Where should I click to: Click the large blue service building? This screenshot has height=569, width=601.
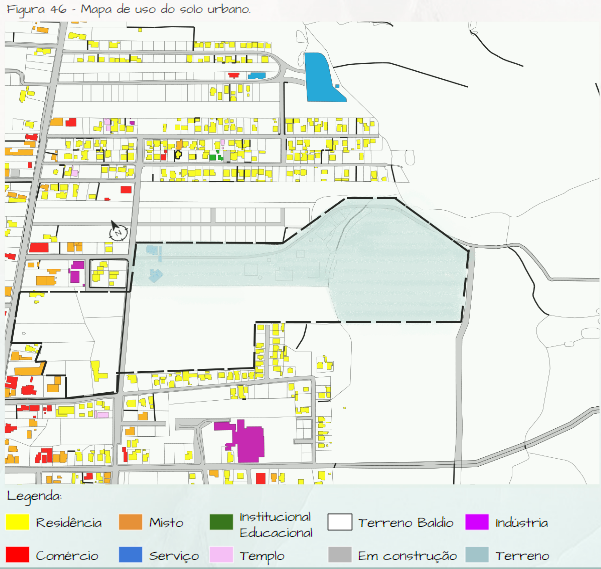pyautogui.click(x=323, y=77)
